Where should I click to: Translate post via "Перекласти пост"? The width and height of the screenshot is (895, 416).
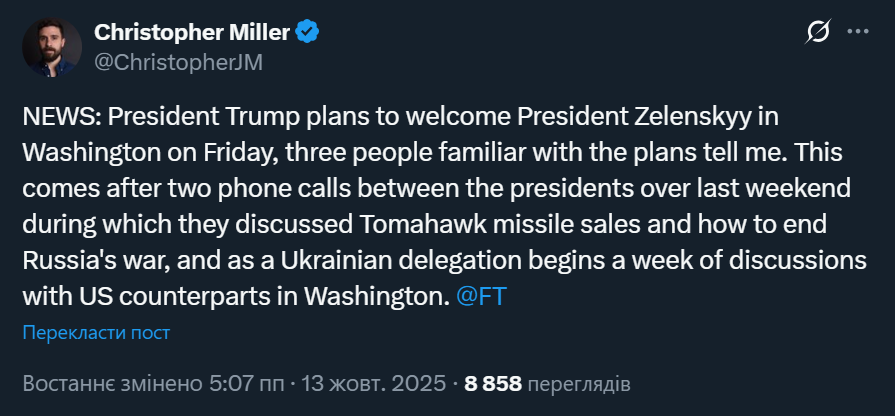click(x=96, y=333)
